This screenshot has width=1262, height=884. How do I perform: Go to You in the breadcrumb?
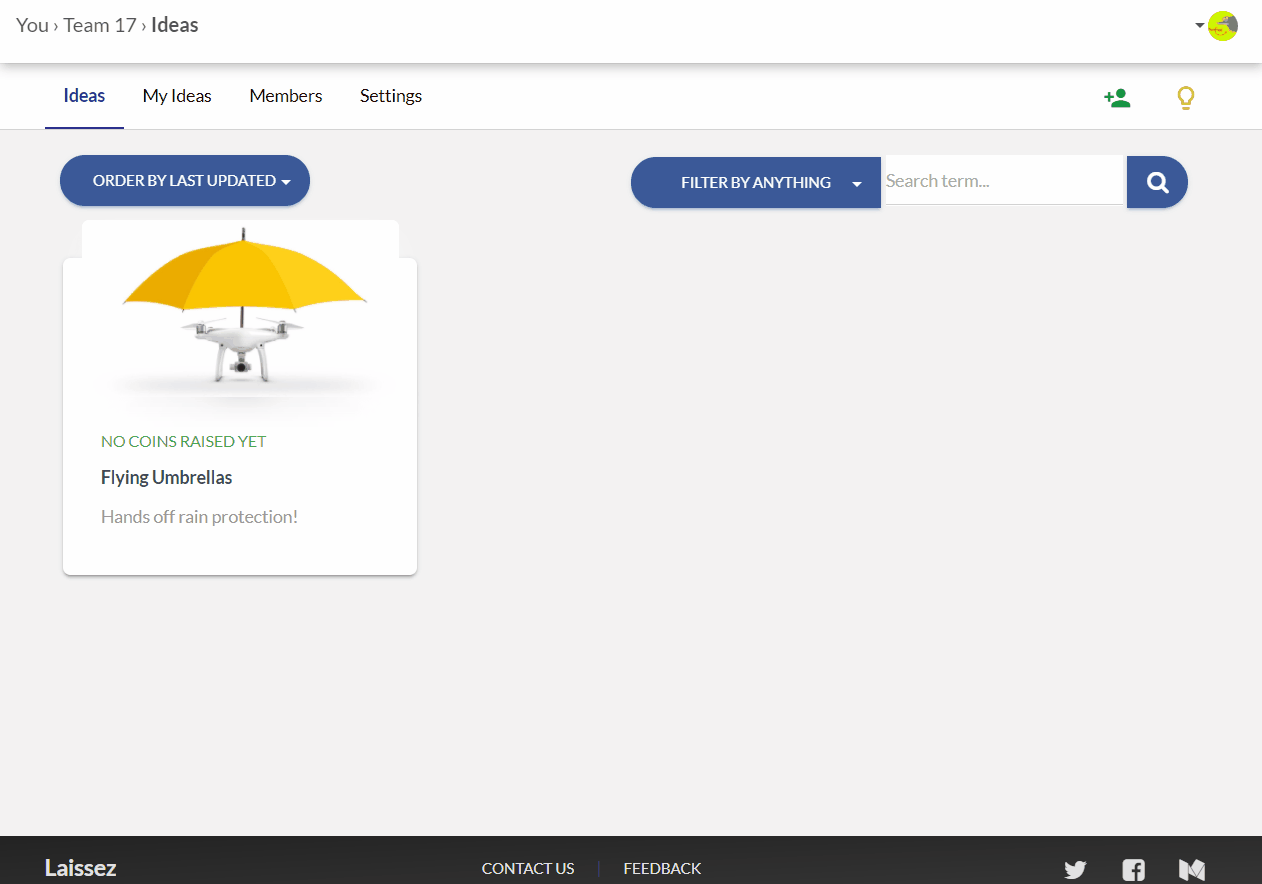click(32, 25)
